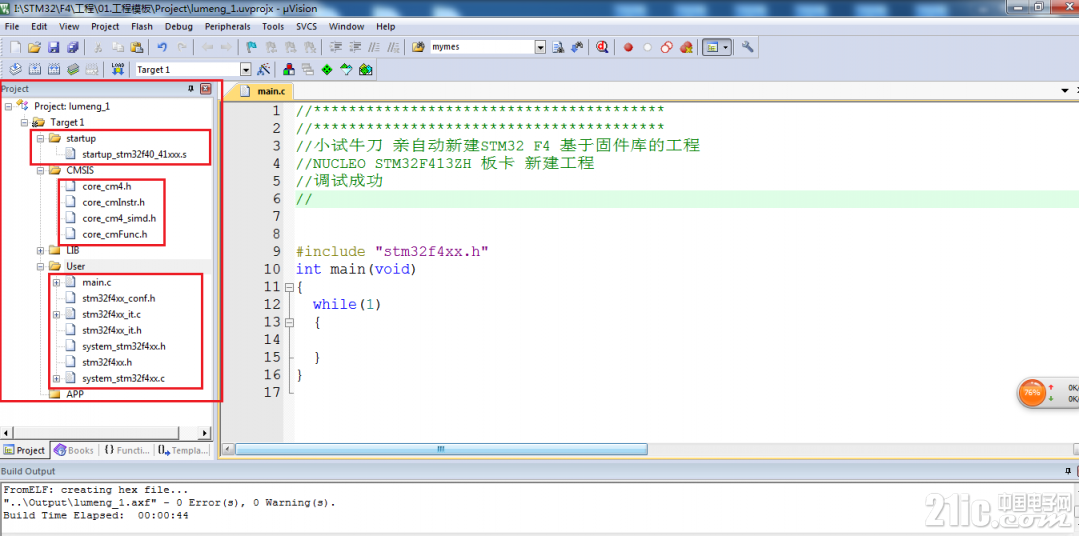This screenshot has height=536, width=1079.
Task: Open the Target 1 selection dropdown
Action: coord(246,69)
